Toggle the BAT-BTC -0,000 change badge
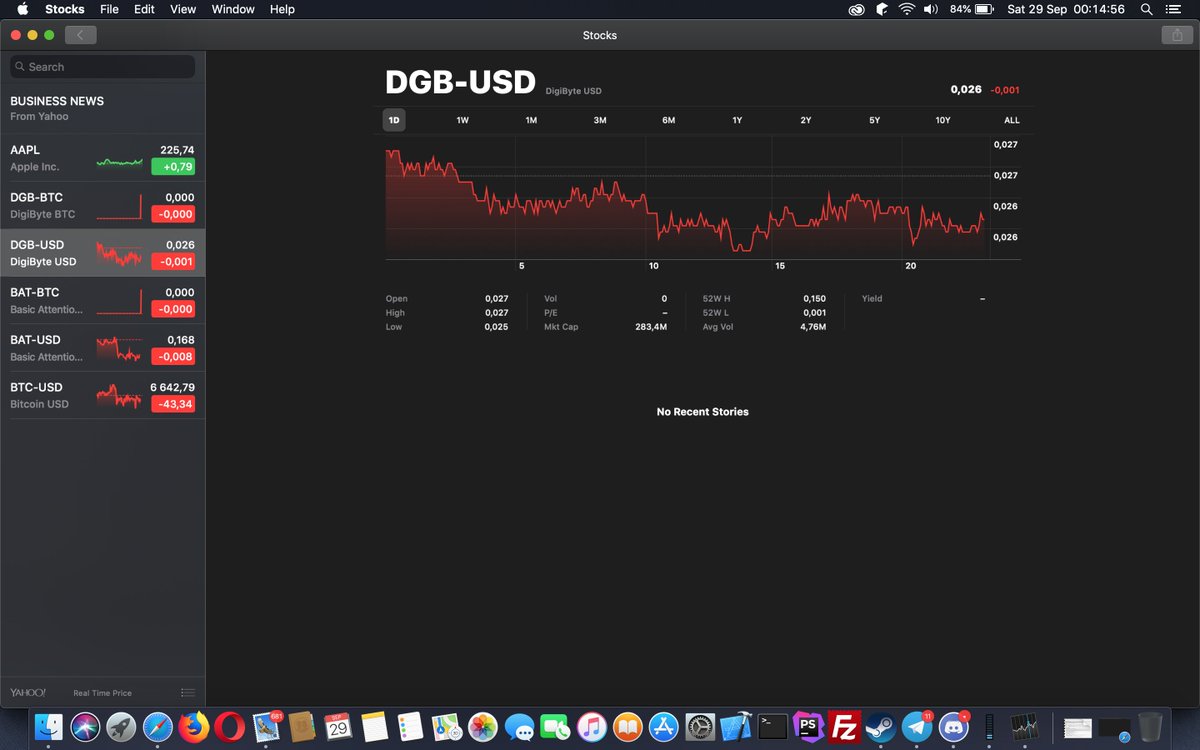This screenshot has width=1200, height=750. click(x=173, y=310)
